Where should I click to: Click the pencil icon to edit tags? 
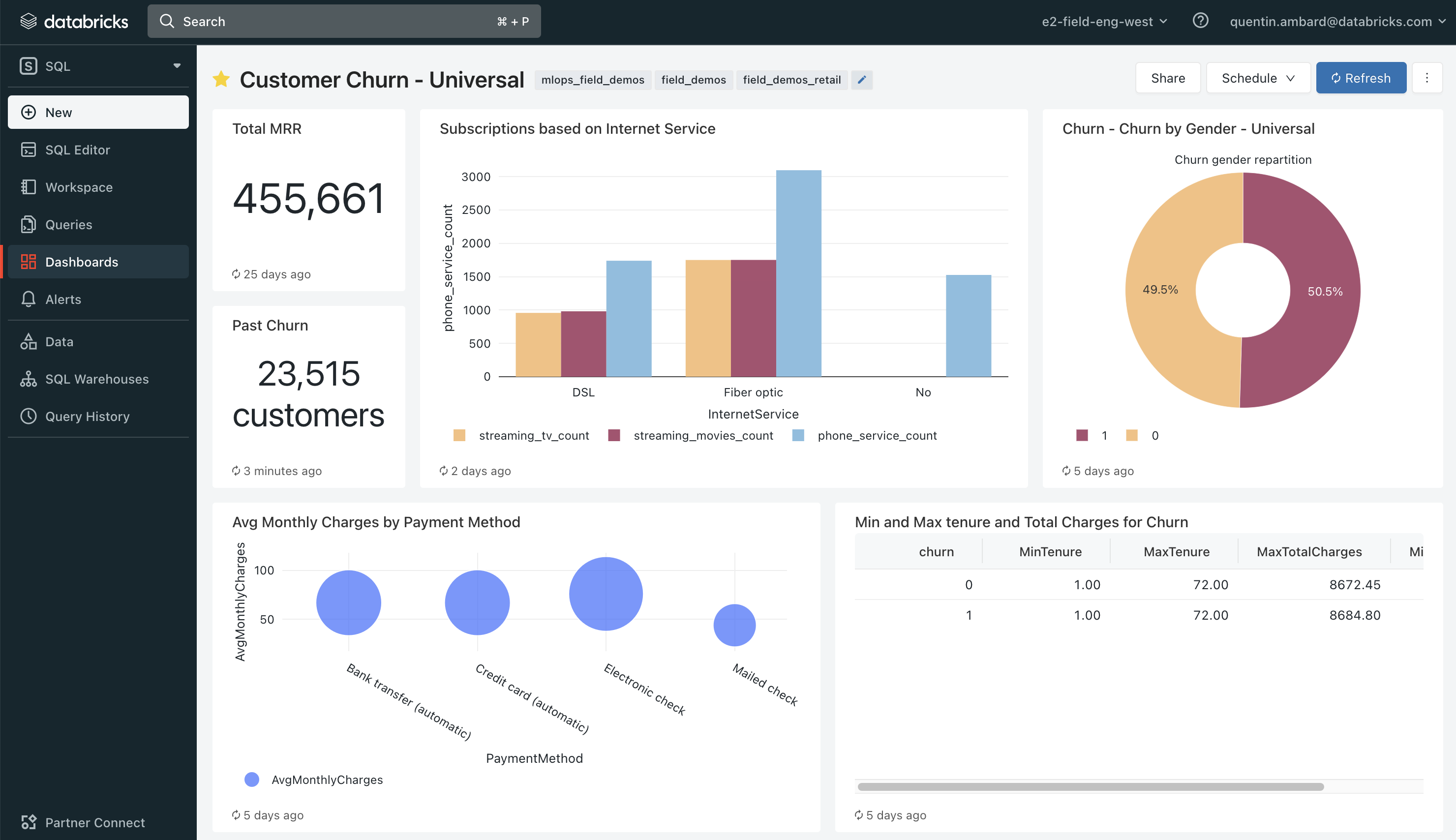[861, 80]
